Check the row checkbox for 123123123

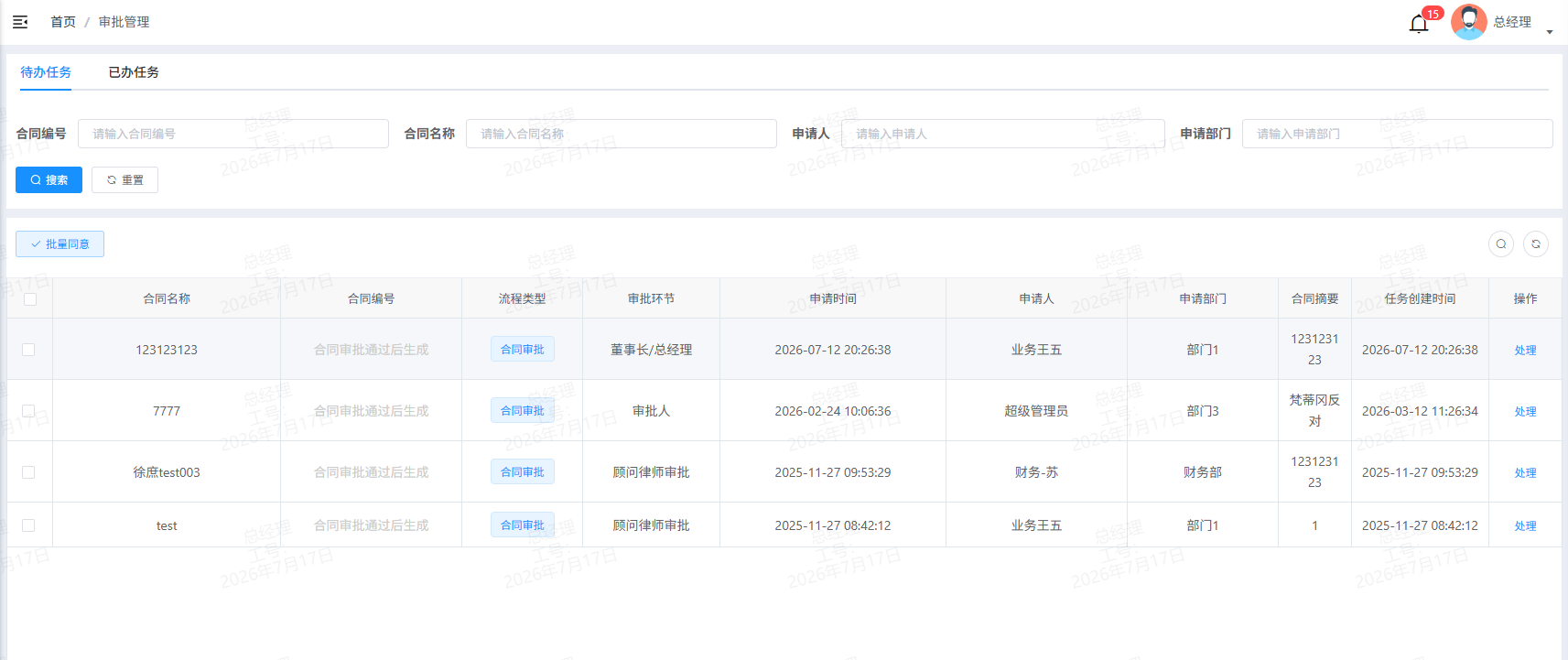(28, 350)
